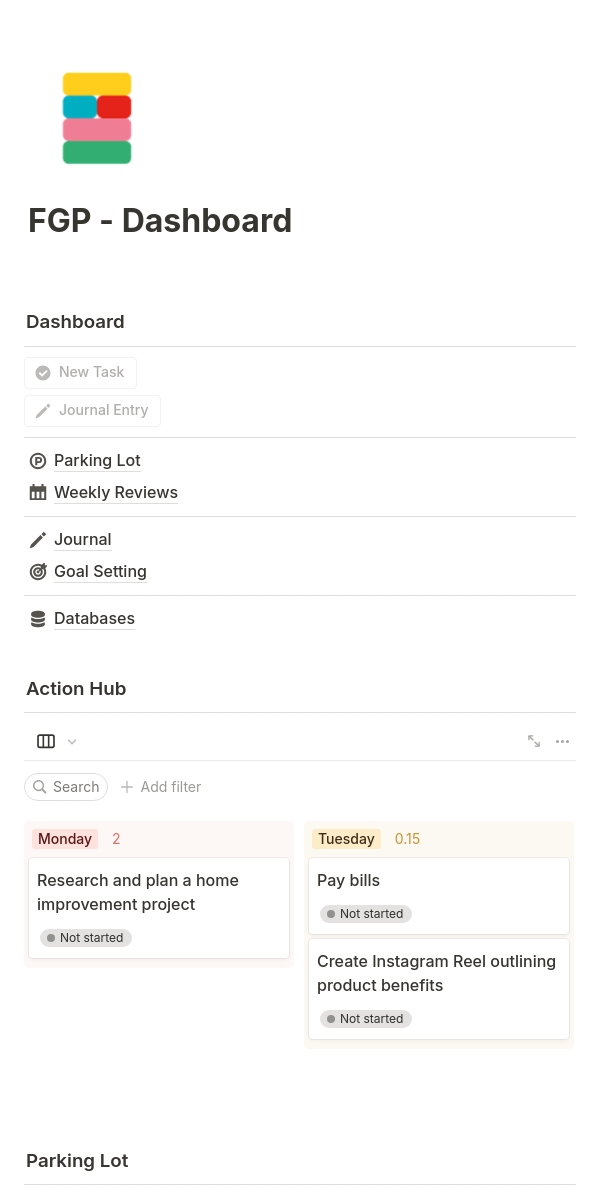This screenshot has height=1200, width=600.
Task: Add a filter to Action Hub
Action: click(x=161, y=787)
